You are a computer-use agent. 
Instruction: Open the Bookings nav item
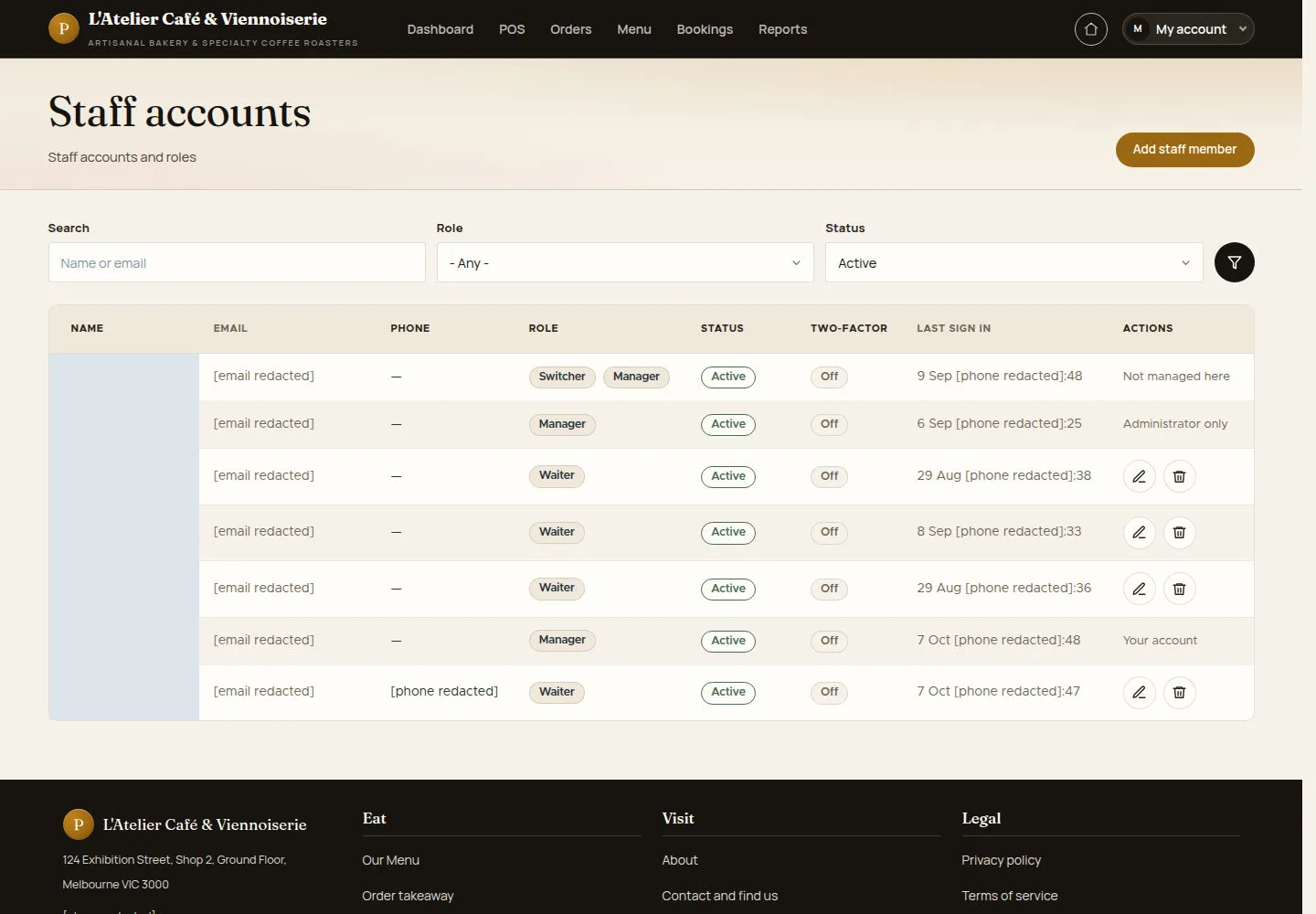(x=705, y=29)
